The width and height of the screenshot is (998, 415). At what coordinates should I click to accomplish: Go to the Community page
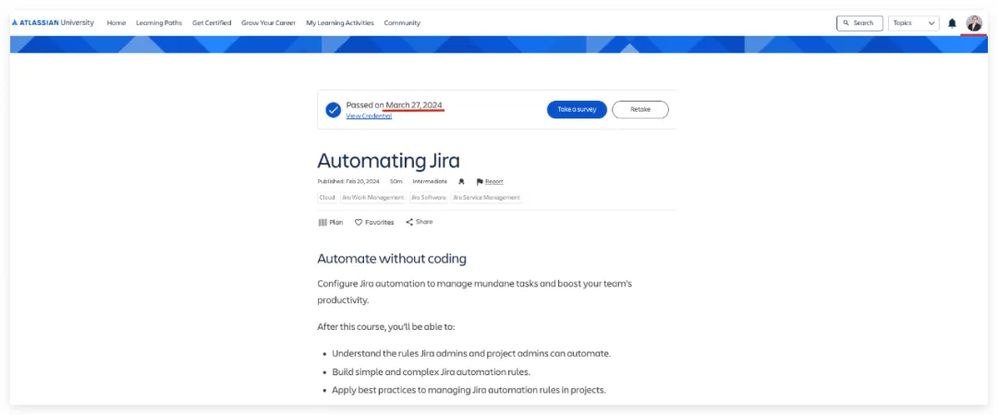(x=402, y=23)
